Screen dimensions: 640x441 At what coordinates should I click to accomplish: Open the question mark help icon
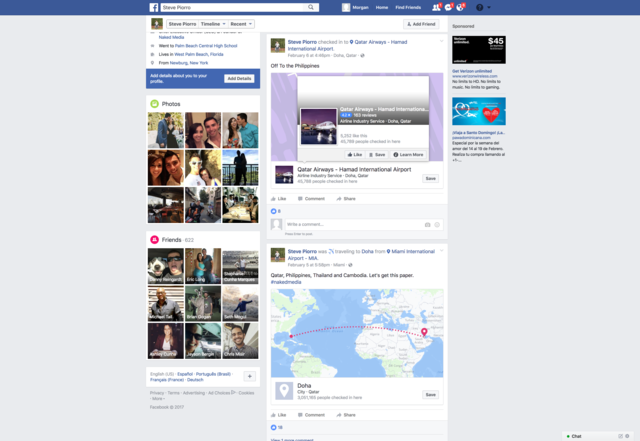tap(480, 7)
